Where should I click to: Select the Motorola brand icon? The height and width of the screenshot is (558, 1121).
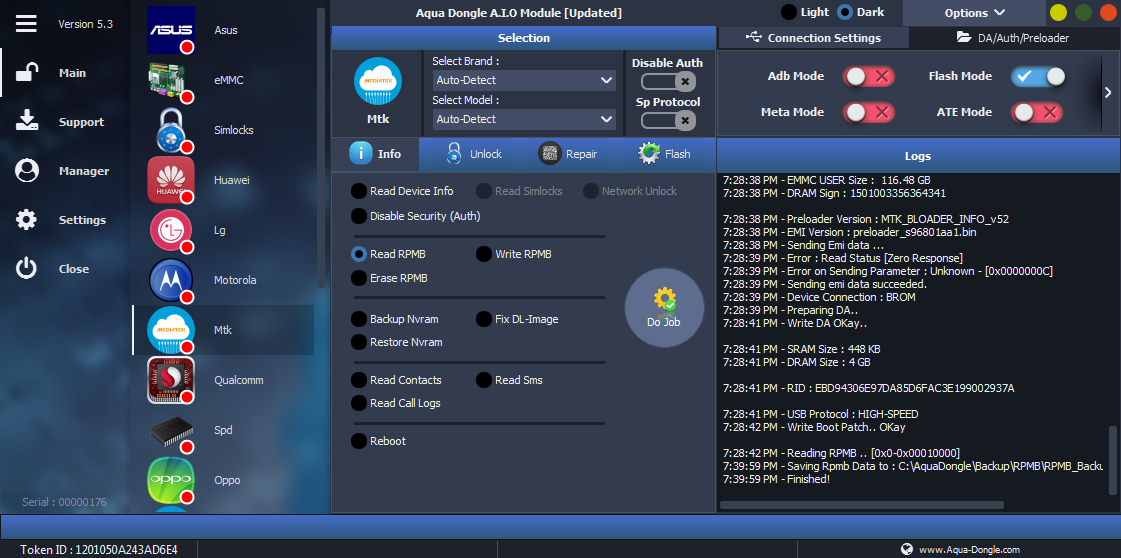coord(171,280)
